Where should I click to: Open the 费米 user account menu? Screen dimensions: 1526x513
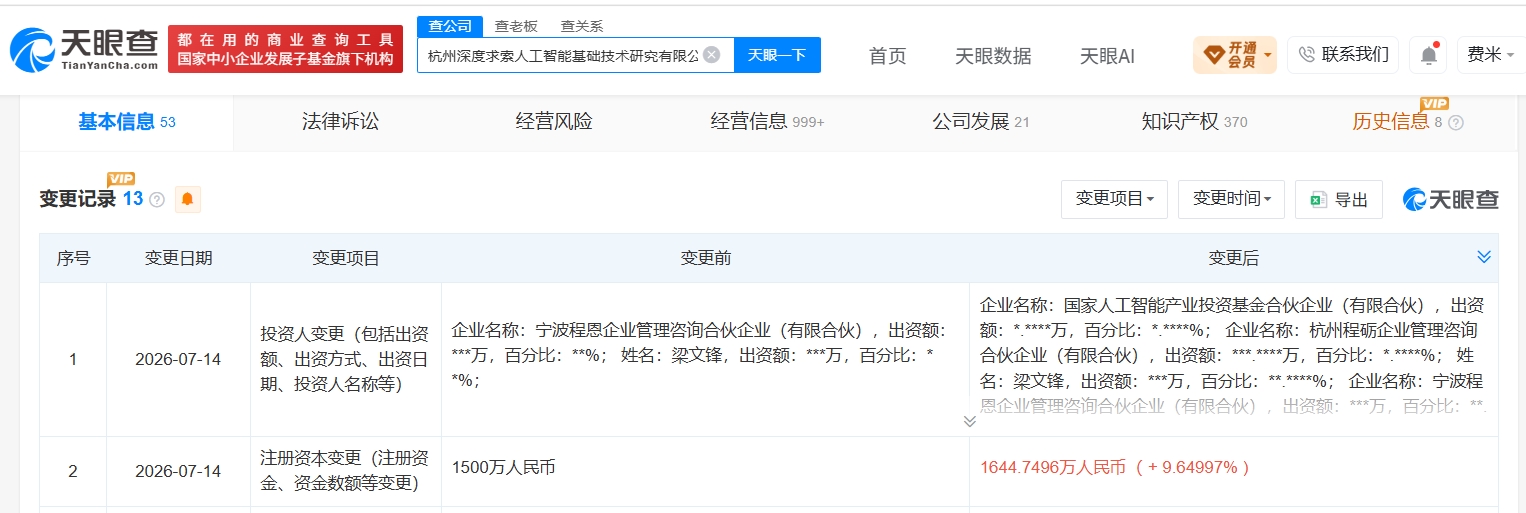[x=1491, y=55]
